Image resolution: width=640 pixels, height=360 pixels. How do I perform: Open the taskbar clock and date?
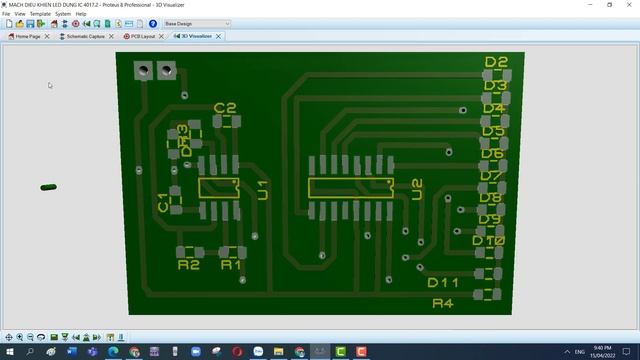(x=602, y=351)
